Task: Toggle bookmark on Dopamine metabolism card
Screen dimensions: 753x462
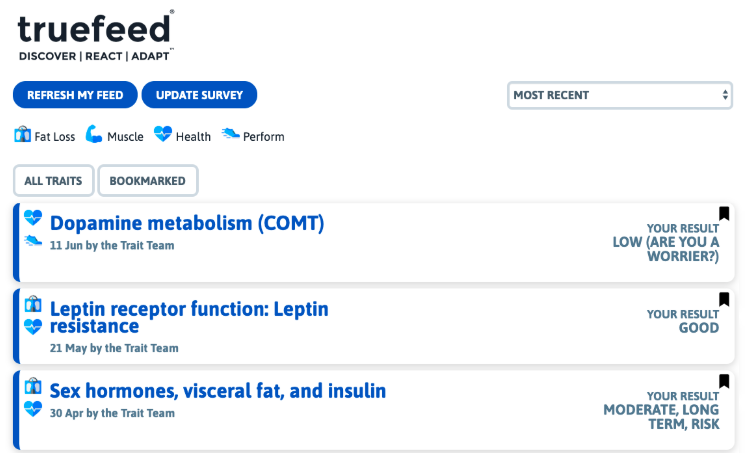Action: (724, 213)
